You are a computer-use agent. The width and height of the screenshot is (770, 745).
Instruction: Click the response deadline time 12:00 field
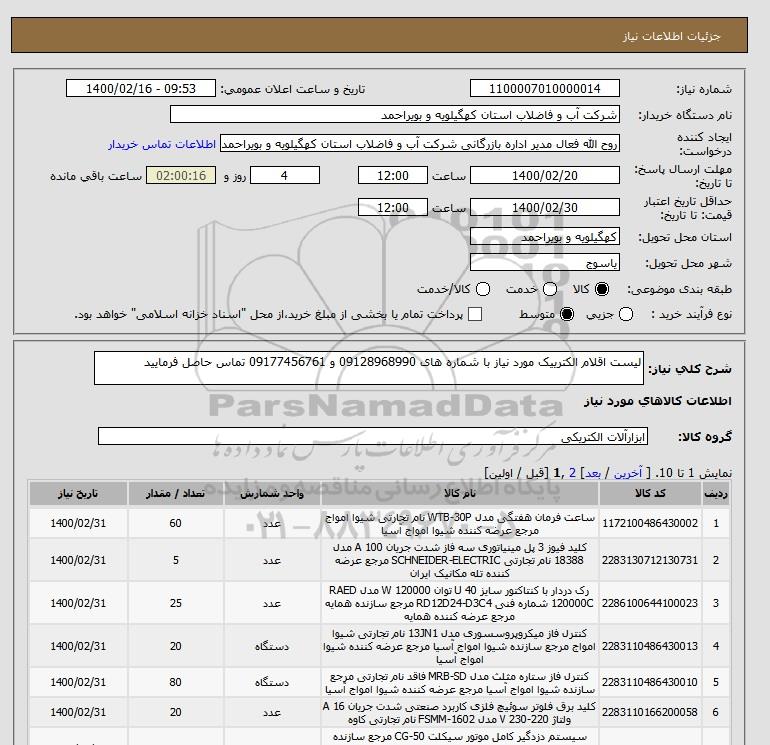[392, 175]
